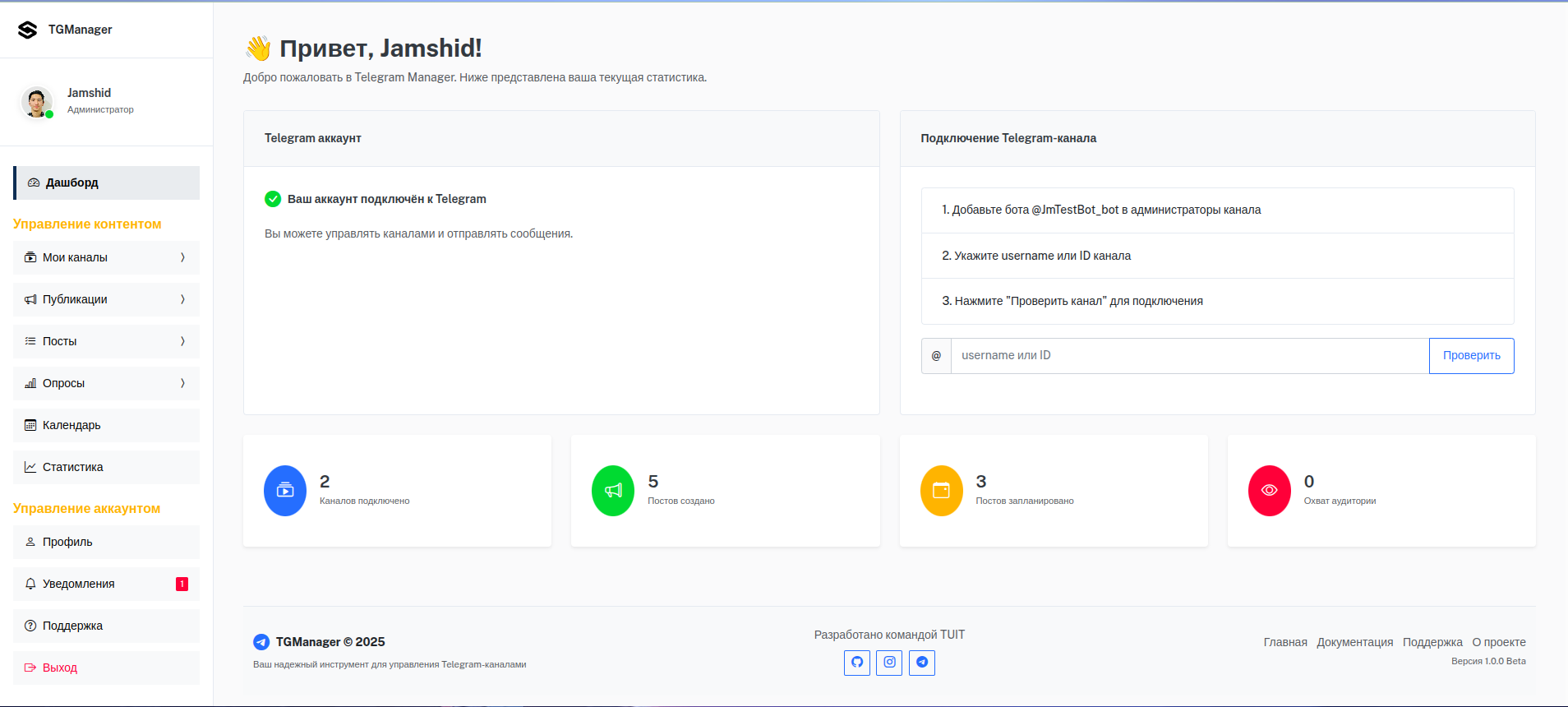Viewport: 1568px width, 707px height.
Task: Click the Поддержка question mark icon
Action: (30, 626)
